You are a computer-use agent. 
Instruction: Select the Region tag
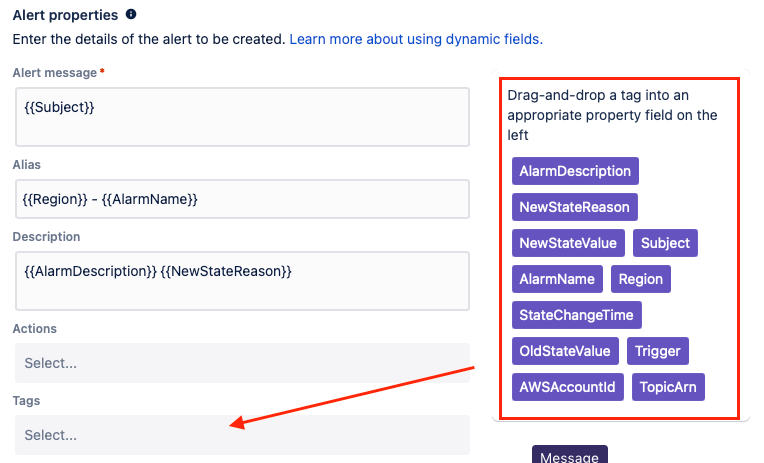[x=641, y=279]
